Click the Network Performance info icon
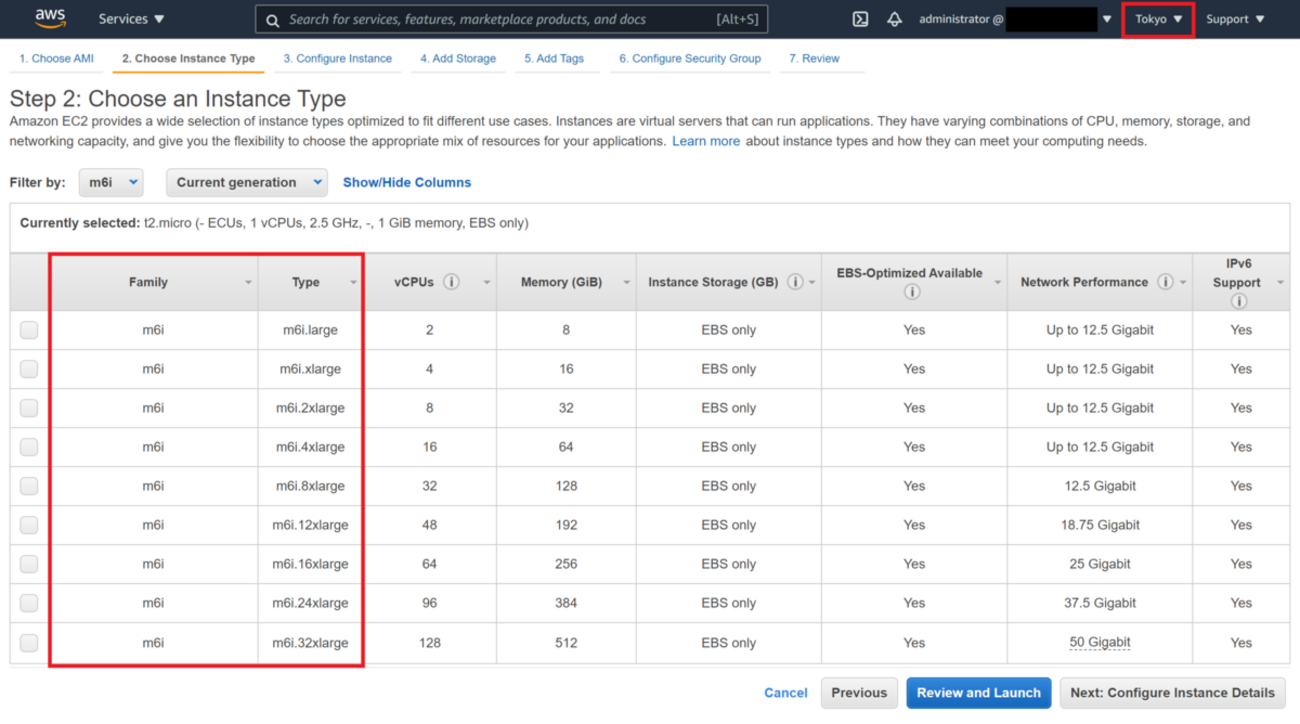This screenshot has width=1300, height=724. tap(1165, 282)
